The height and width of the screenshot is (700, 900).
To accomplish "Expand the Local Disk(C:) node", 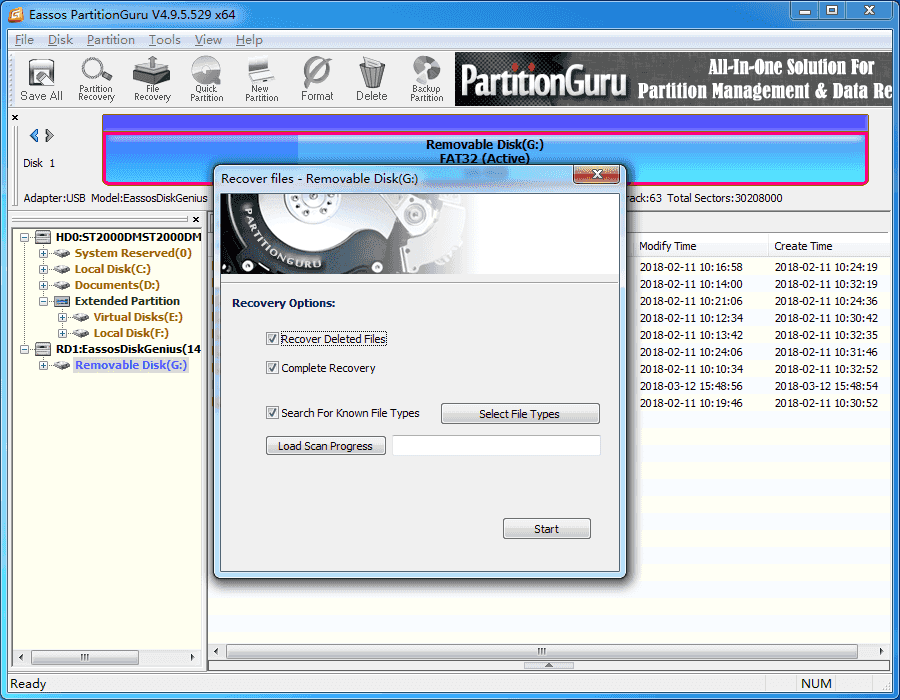I will point(44,269).
